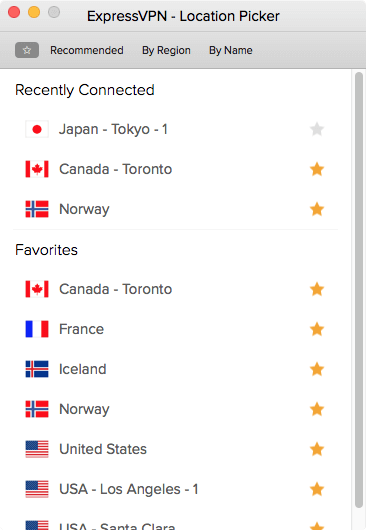Connect to Iceland in Favorites
Screen dimensions: 366x530
175,369
